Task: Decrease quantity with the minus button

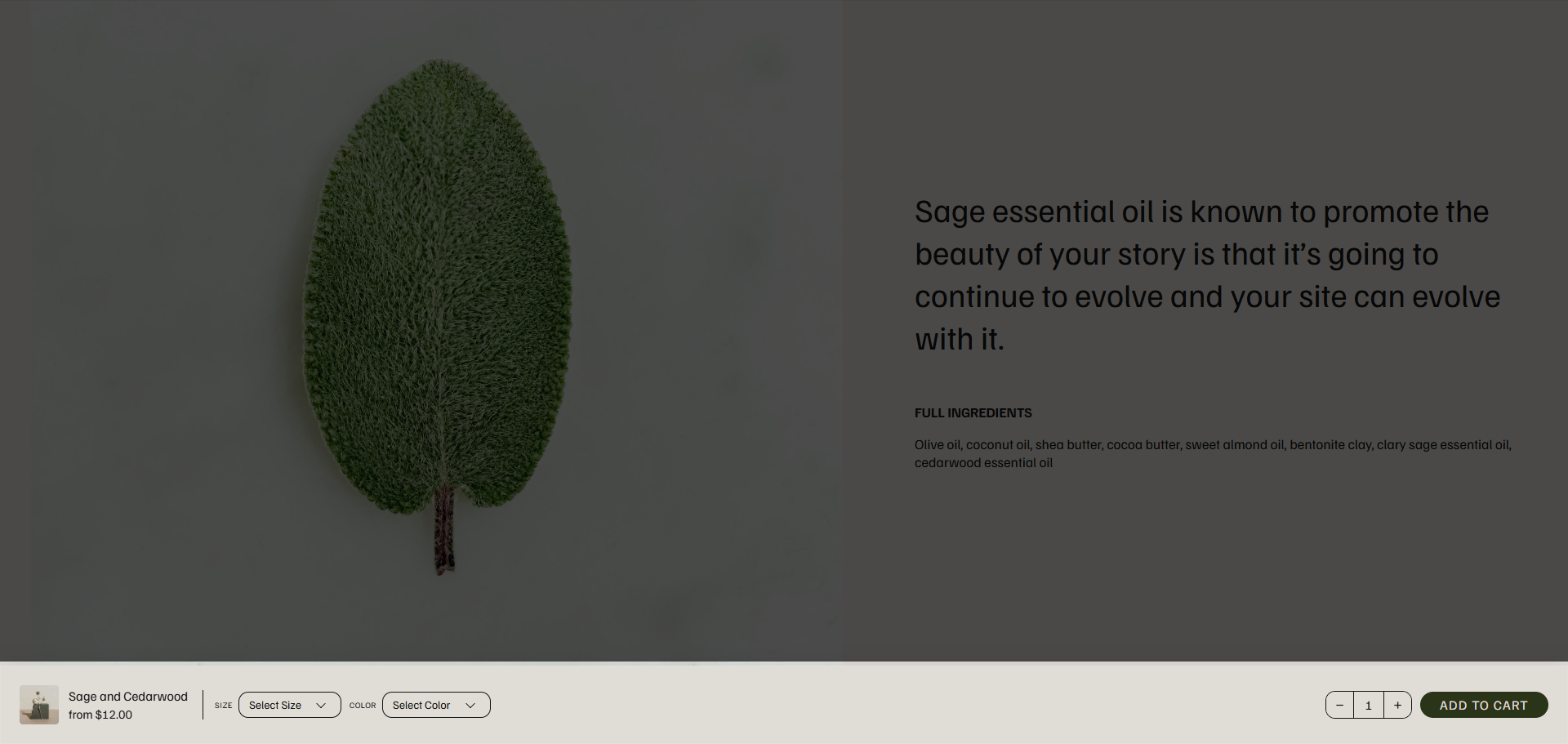Action: [1339, 705]
